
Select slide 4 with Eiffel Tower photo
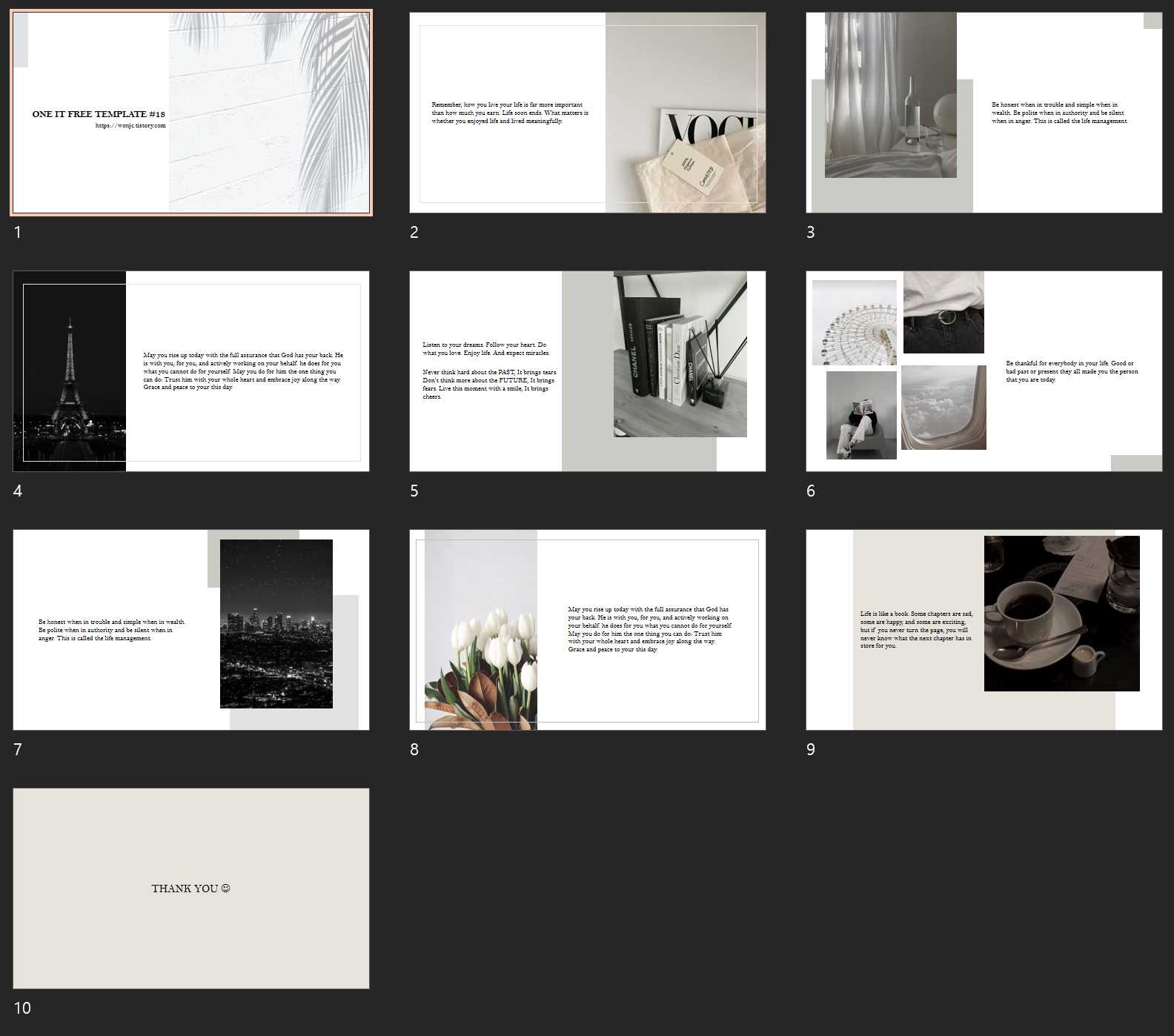point(191,371)
